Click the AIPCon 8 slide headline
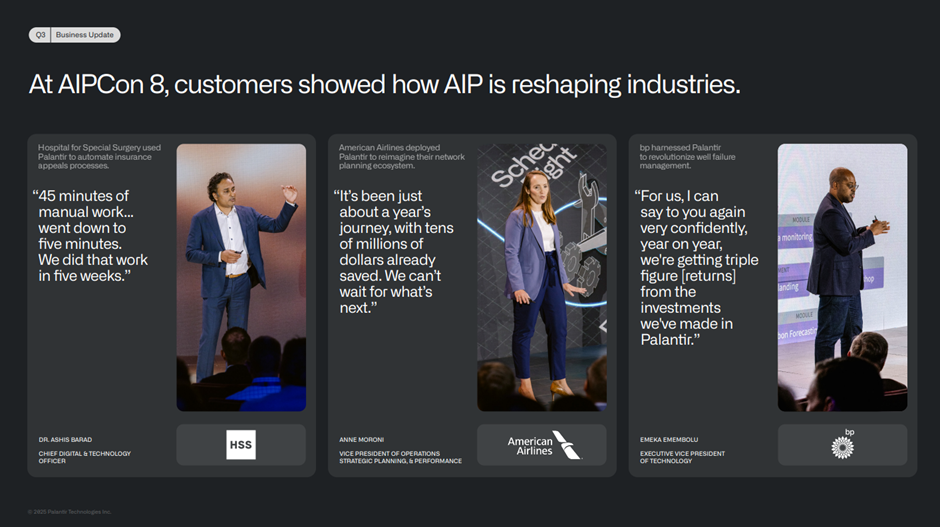Image resolution: width=940 pixels, height=527 pixels. tap(384, 85)
